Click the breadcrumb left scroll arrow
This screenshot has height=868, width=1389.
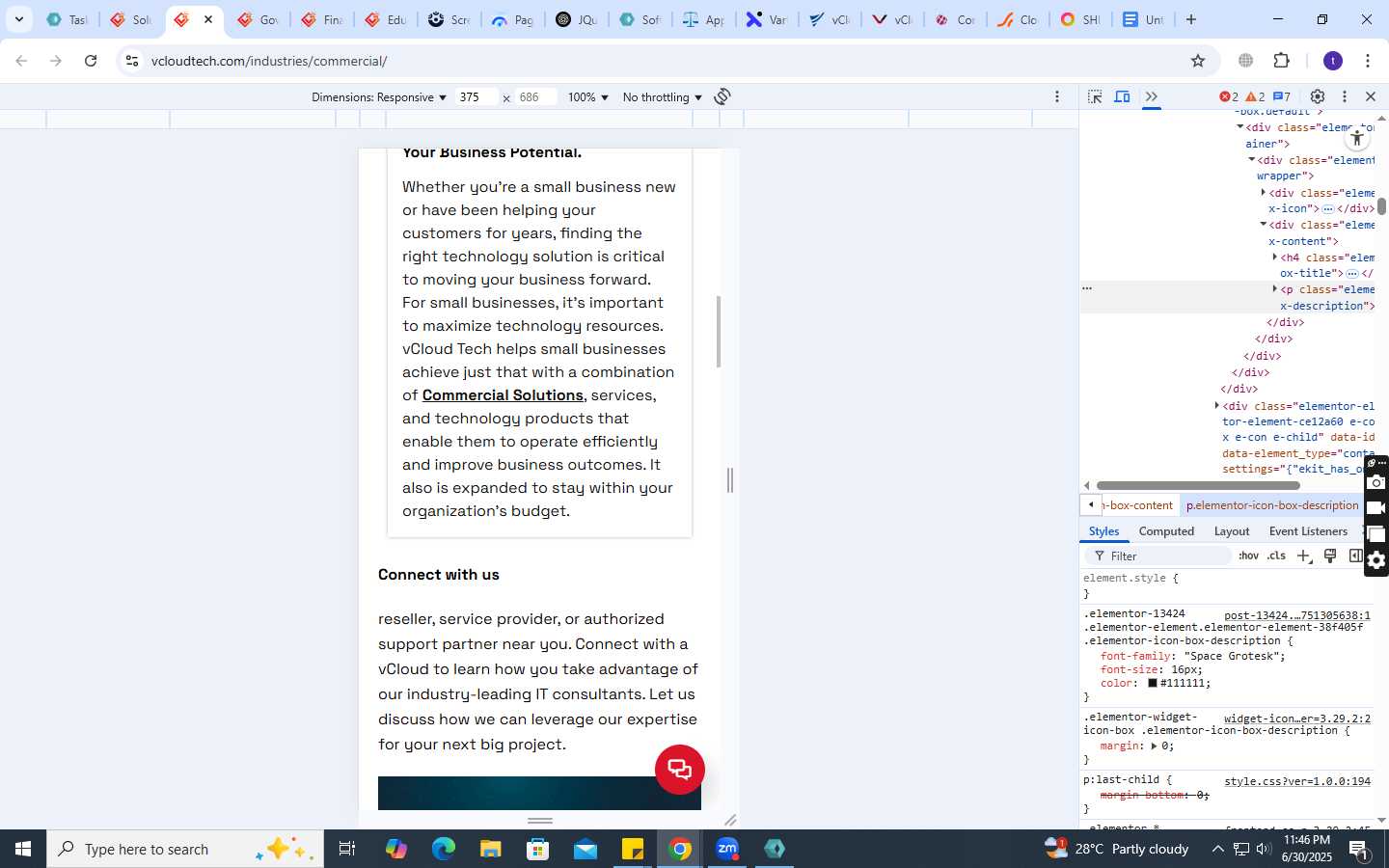click(x=1090, y=505)
